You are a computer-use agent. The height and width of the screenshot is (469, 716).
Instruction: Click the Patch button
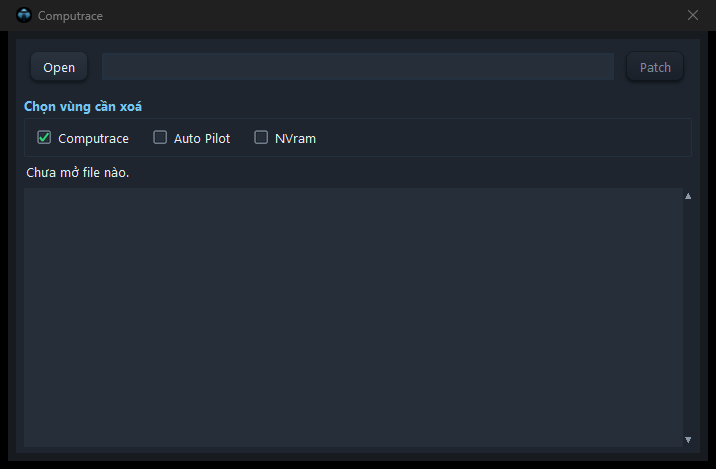pyautogui.click(x=655, y=67)
